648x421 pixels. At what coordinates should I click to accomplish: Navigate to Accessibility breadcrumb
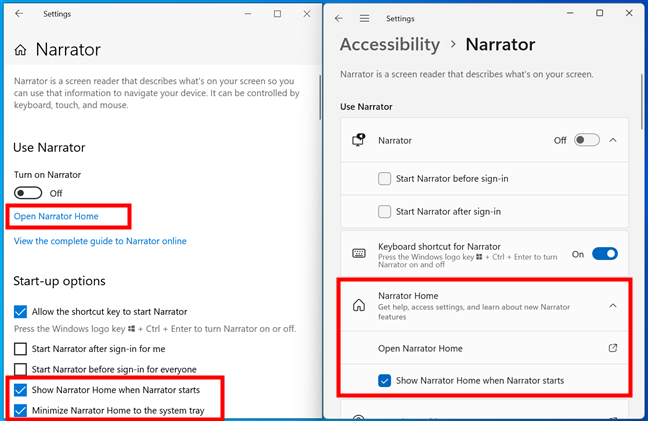pos(390,44)
